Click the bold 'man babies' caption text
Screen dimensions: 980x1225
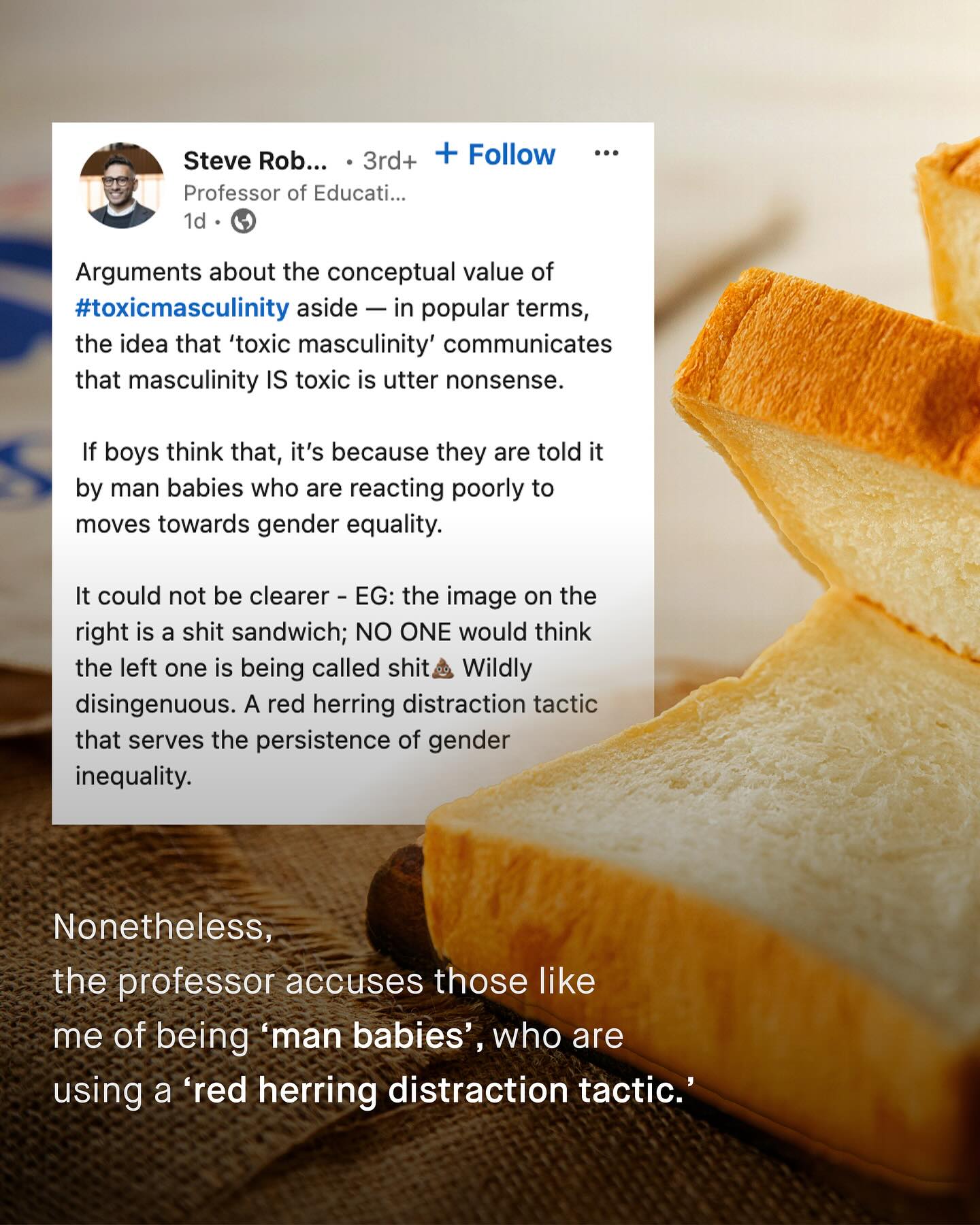click(372, 1036)
